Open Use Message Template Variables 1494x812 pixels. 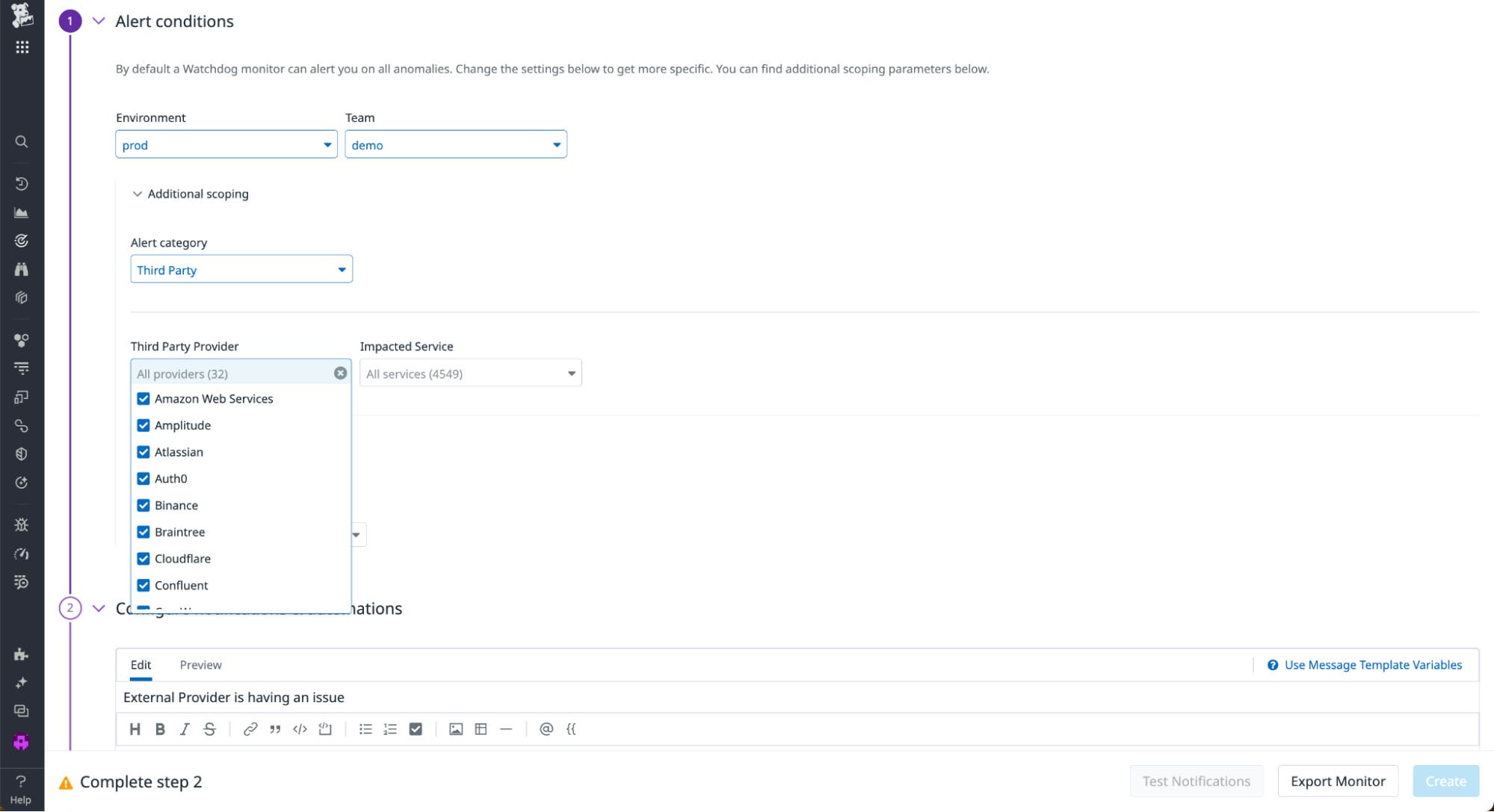(1372, 665)
